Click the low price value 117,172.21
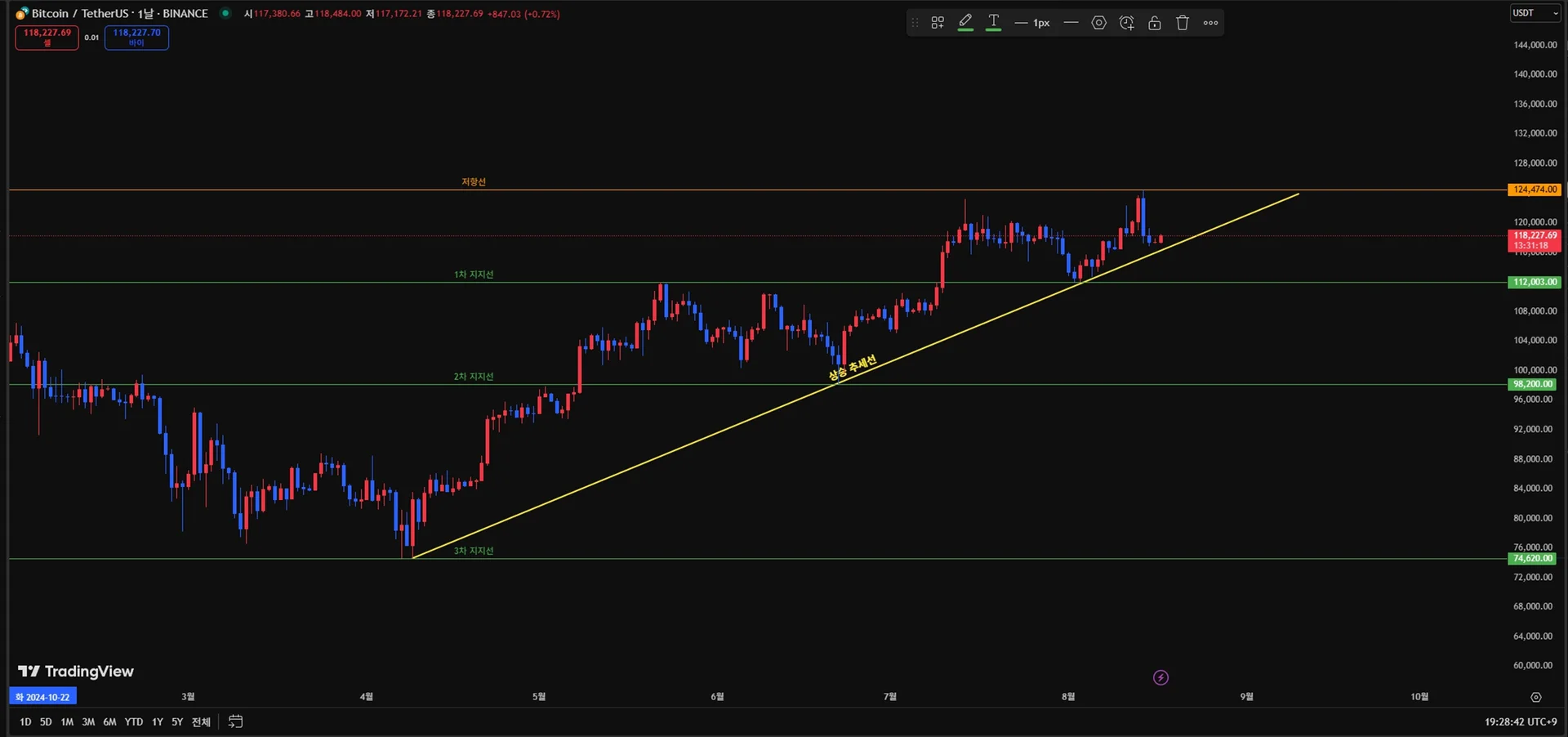1568x737 pixels. point(399,14)
